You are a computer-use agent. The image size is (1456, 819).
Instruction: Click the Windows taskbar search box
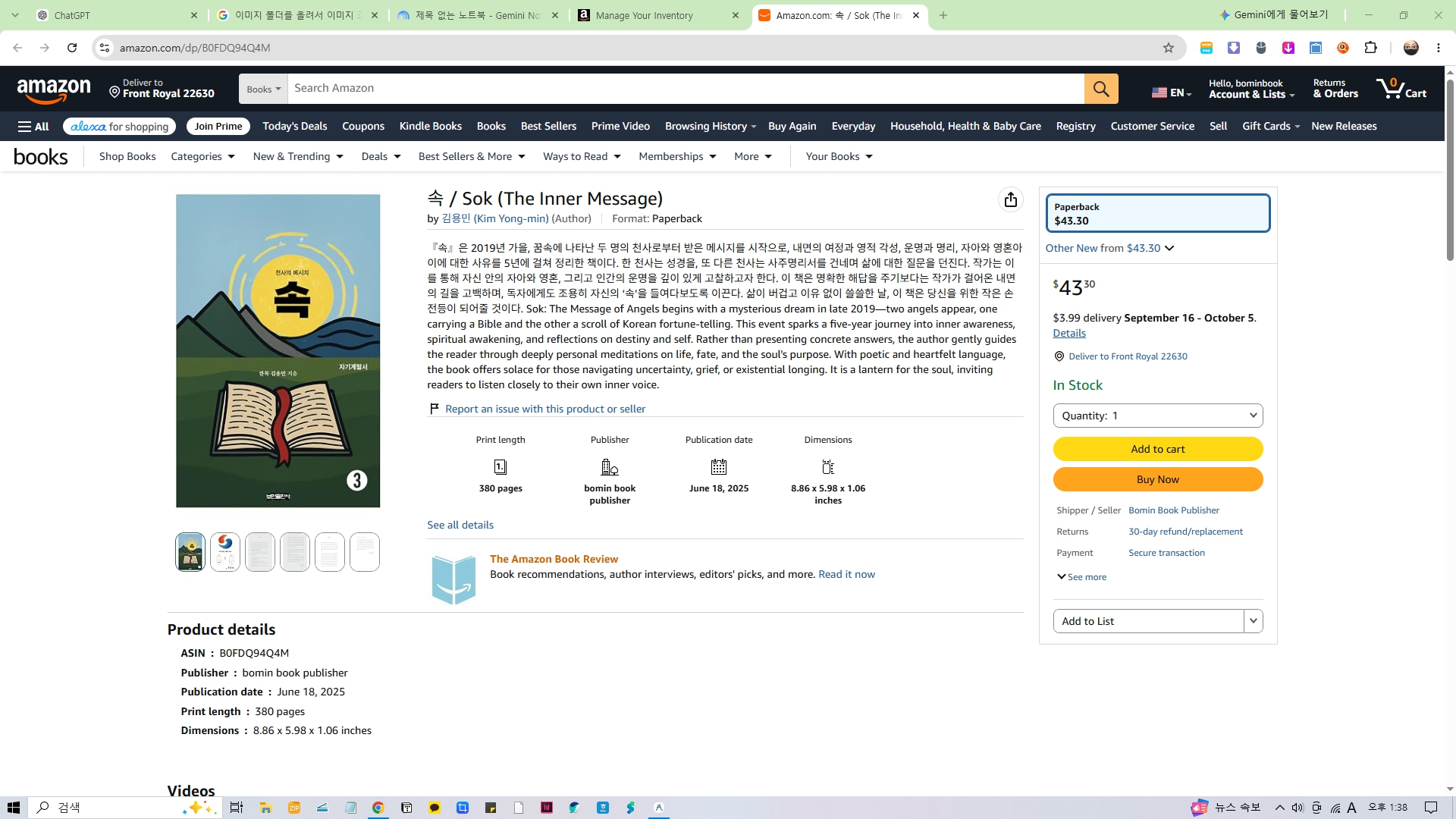click(x=125, y=808)
